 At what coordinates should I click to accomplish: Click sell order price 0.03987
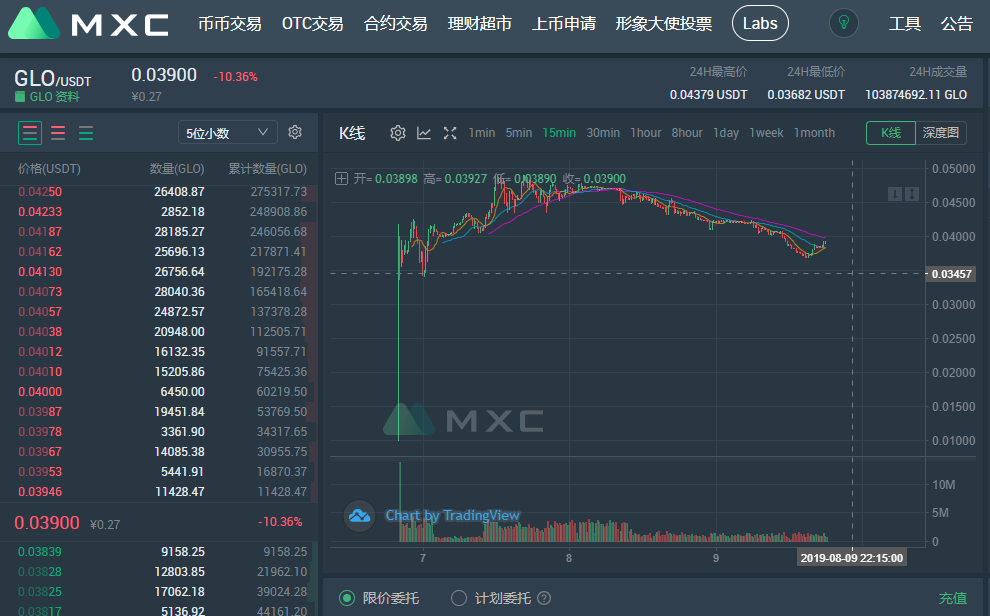pos(40,412)
